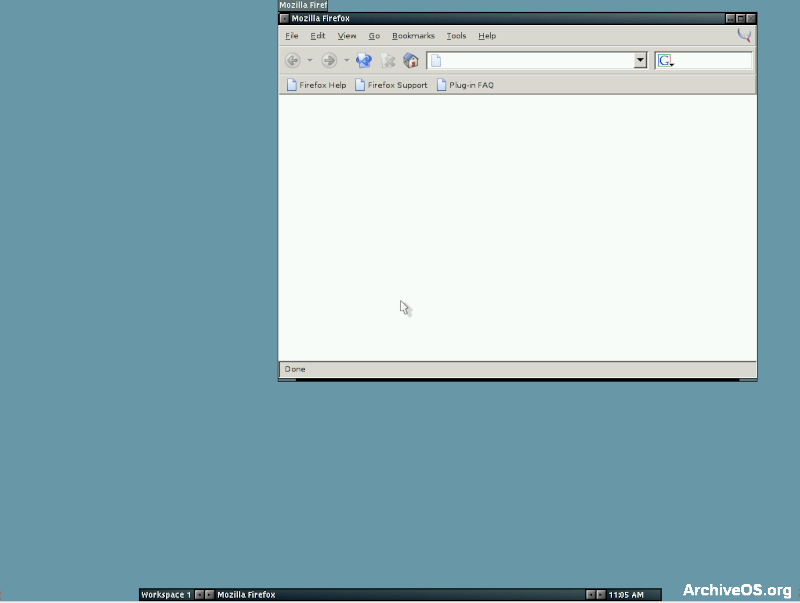Open the Edit menu
The height and width of the screenshot is (603, 800).
(x=317, y=36)
